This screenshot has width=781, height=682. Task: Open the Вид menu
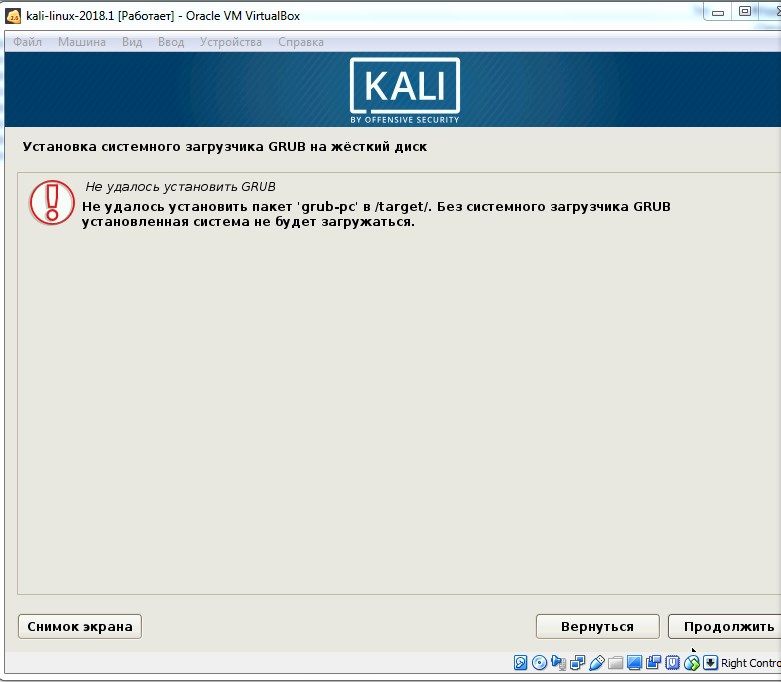point(132,42)
